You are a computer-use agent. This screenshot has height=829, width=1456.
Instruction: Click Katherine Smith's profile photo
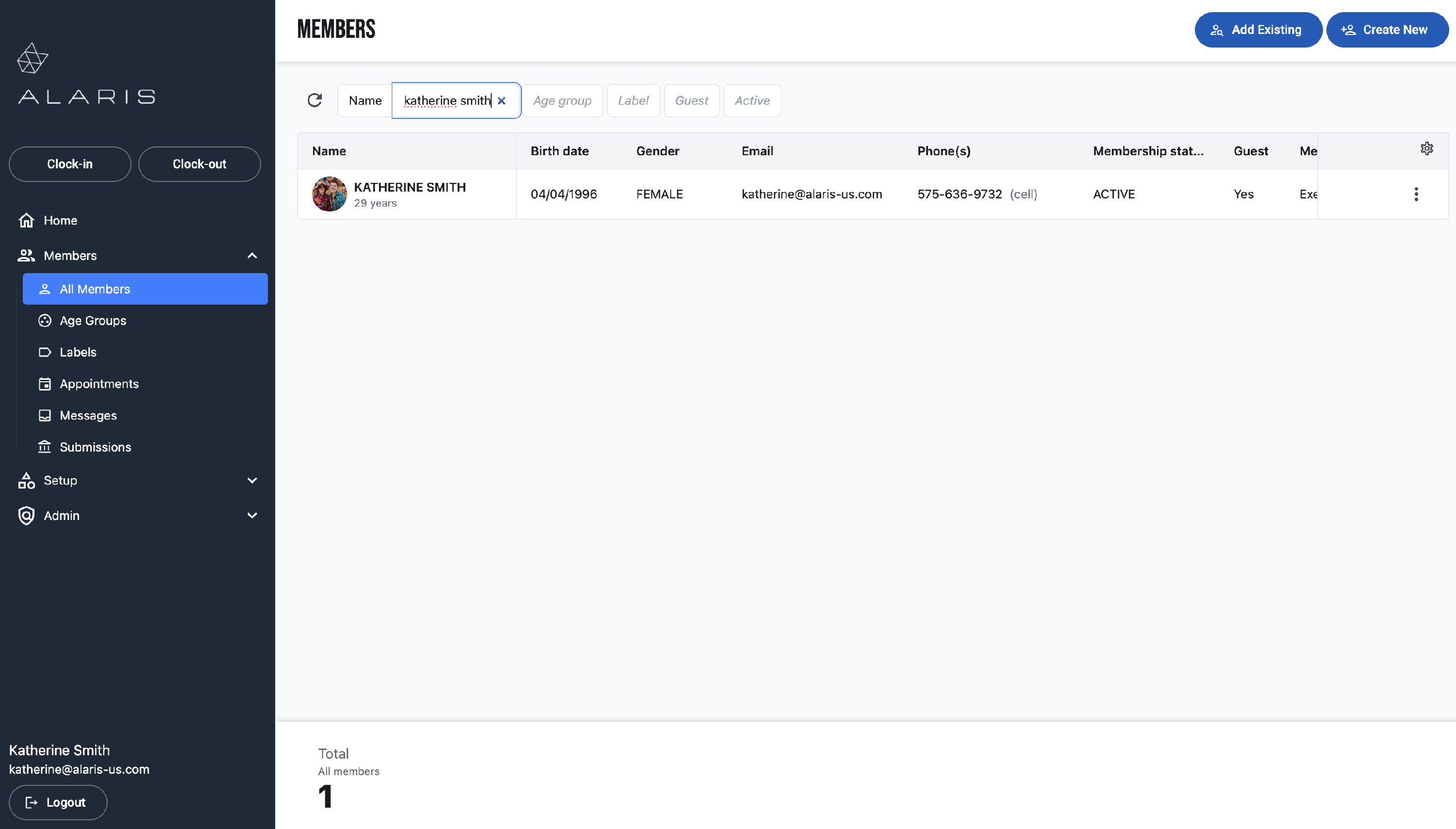pos(329,194)
